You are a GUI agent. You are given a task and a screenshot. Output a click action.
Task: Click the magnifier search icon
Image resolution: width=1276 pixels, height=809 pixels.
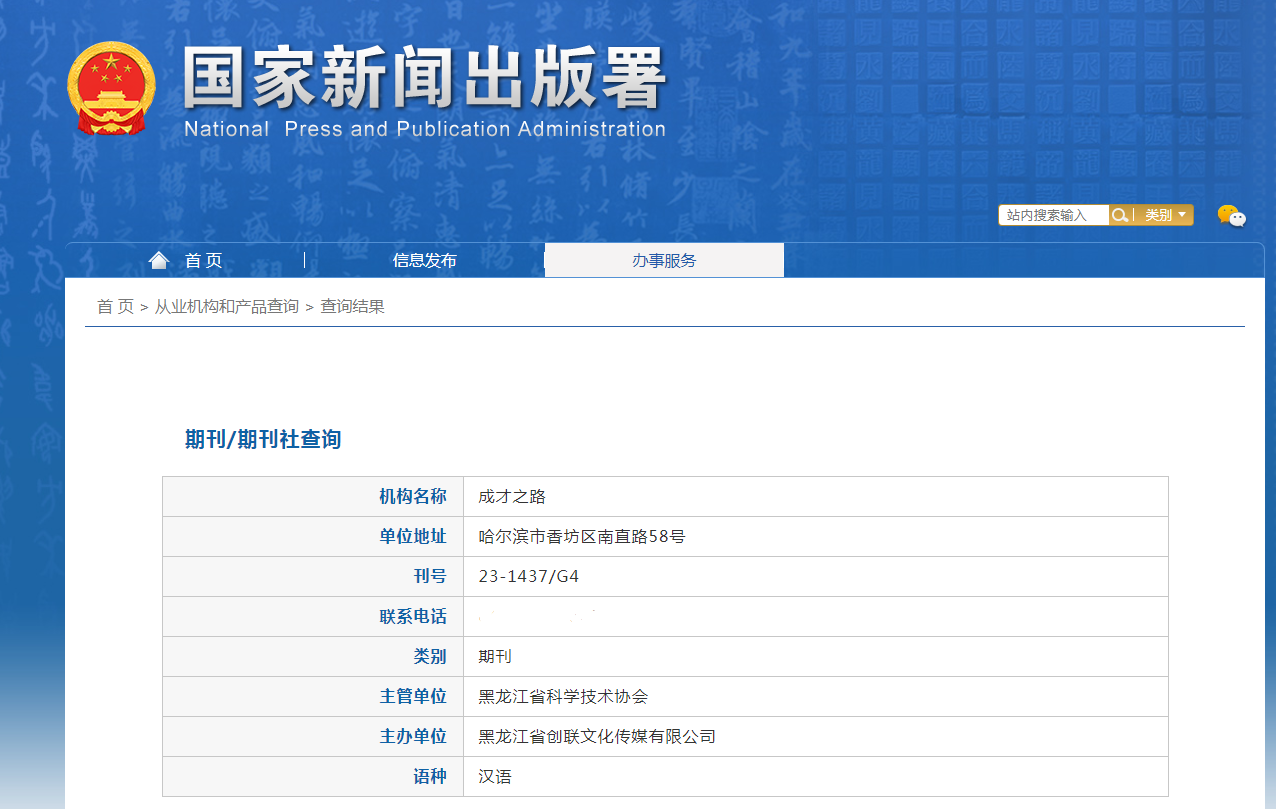coord(1120,215)
